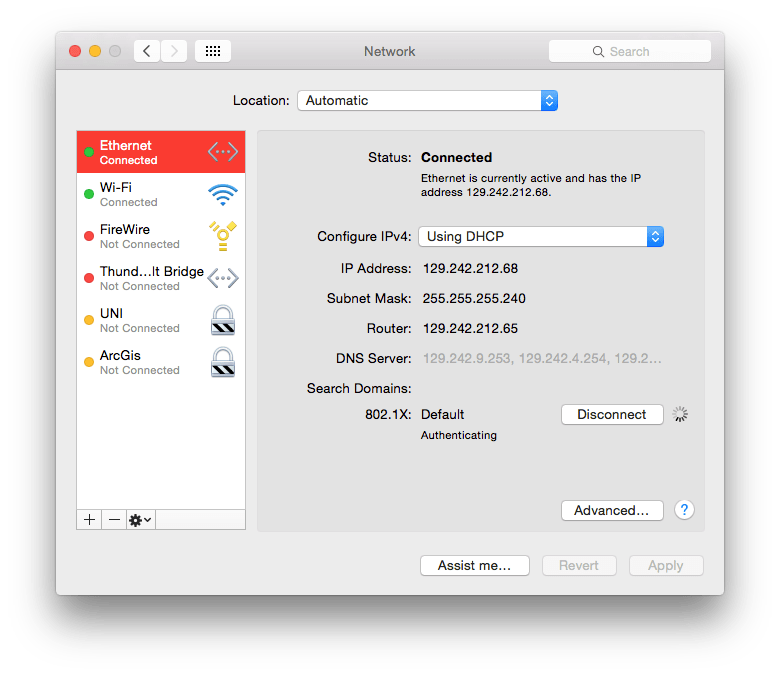Image resolution: width=780 pixels, height=675 pixels.
Task: Click the Ethernet double-arrow icon
Action: 223,152
